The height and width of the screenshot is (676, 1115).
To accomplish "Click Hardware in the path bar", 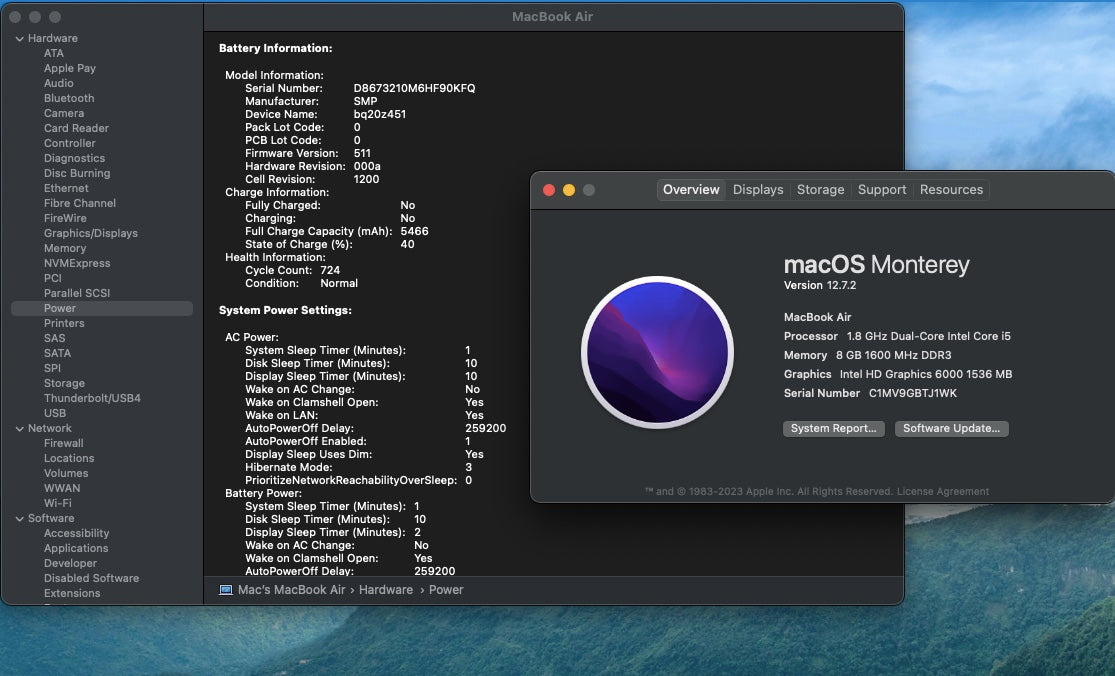I will point(386,590).
